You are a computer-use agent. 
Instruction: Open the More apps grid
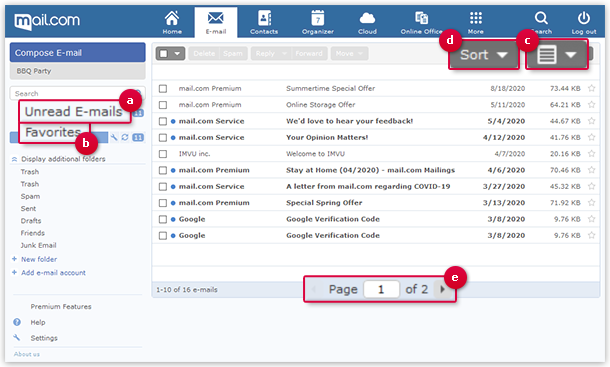click(476, 23)
